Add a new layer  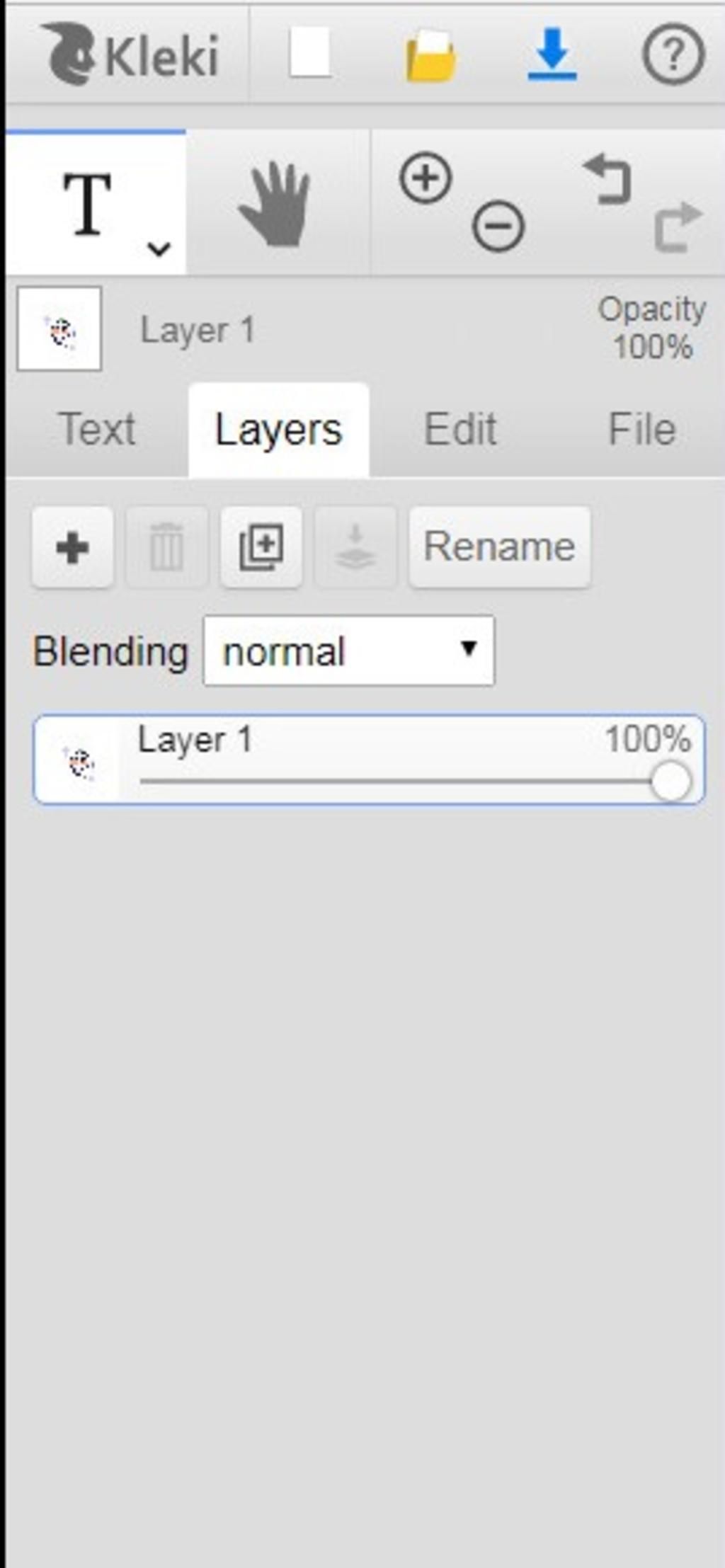point(72,547)
